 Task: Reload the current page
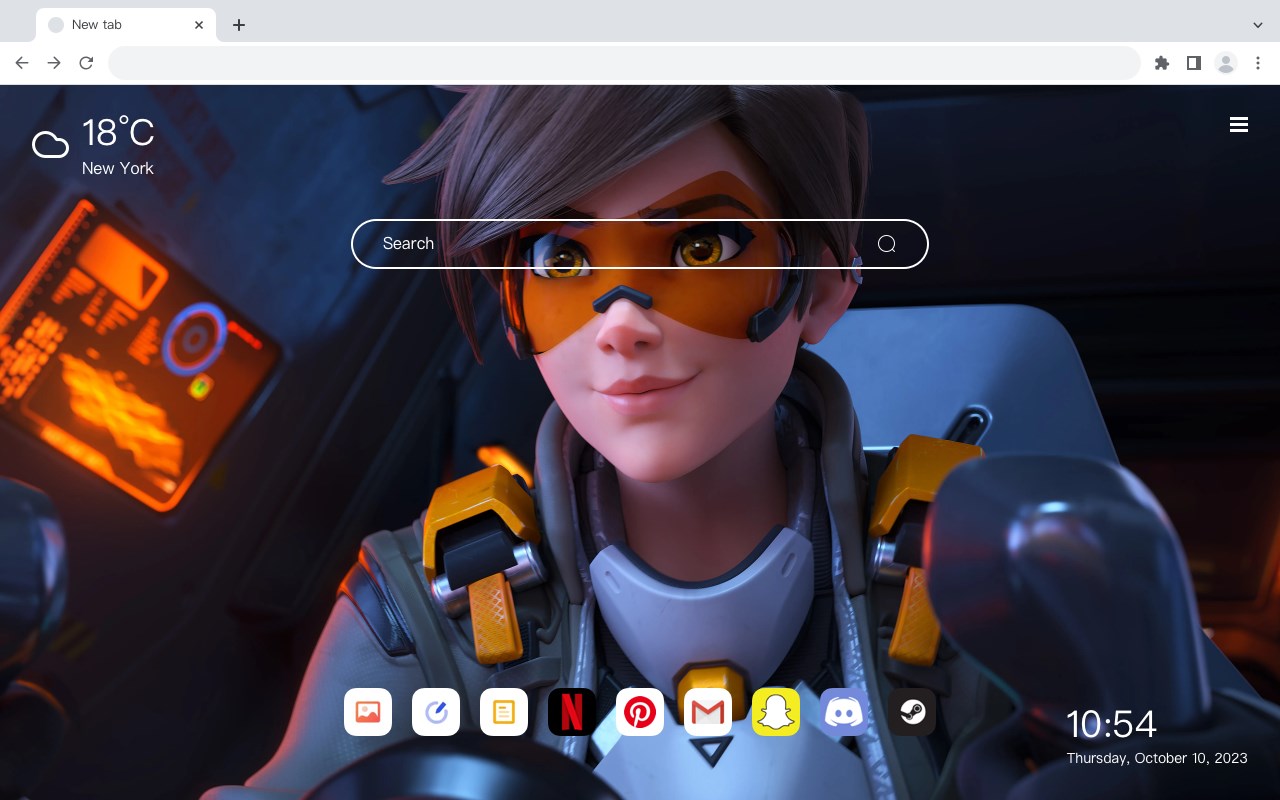tap(86, 63)
